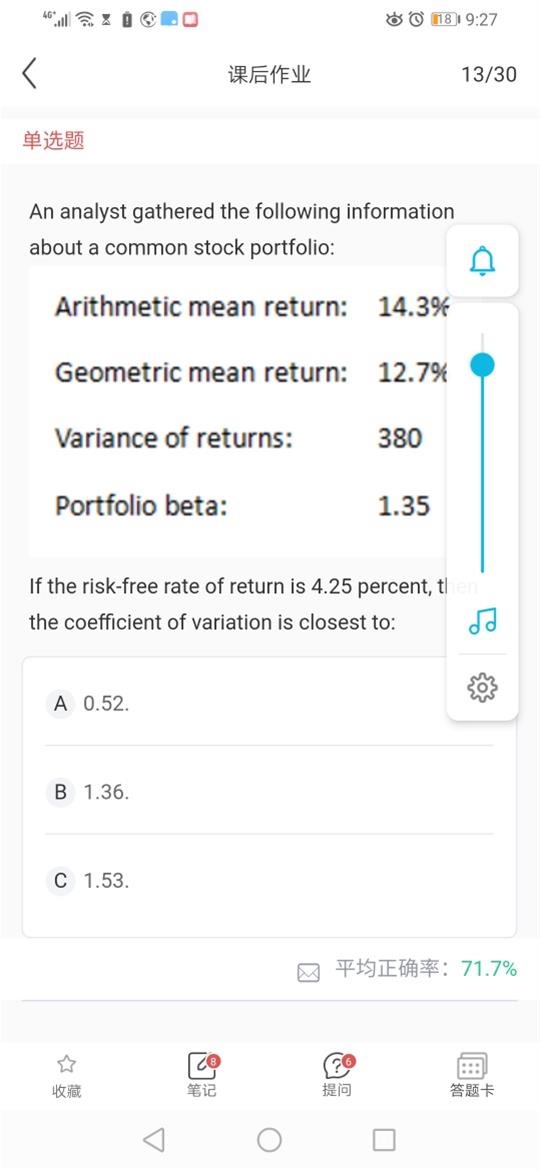
Task: Tap the Android back triangle button
Action: 154,1139
